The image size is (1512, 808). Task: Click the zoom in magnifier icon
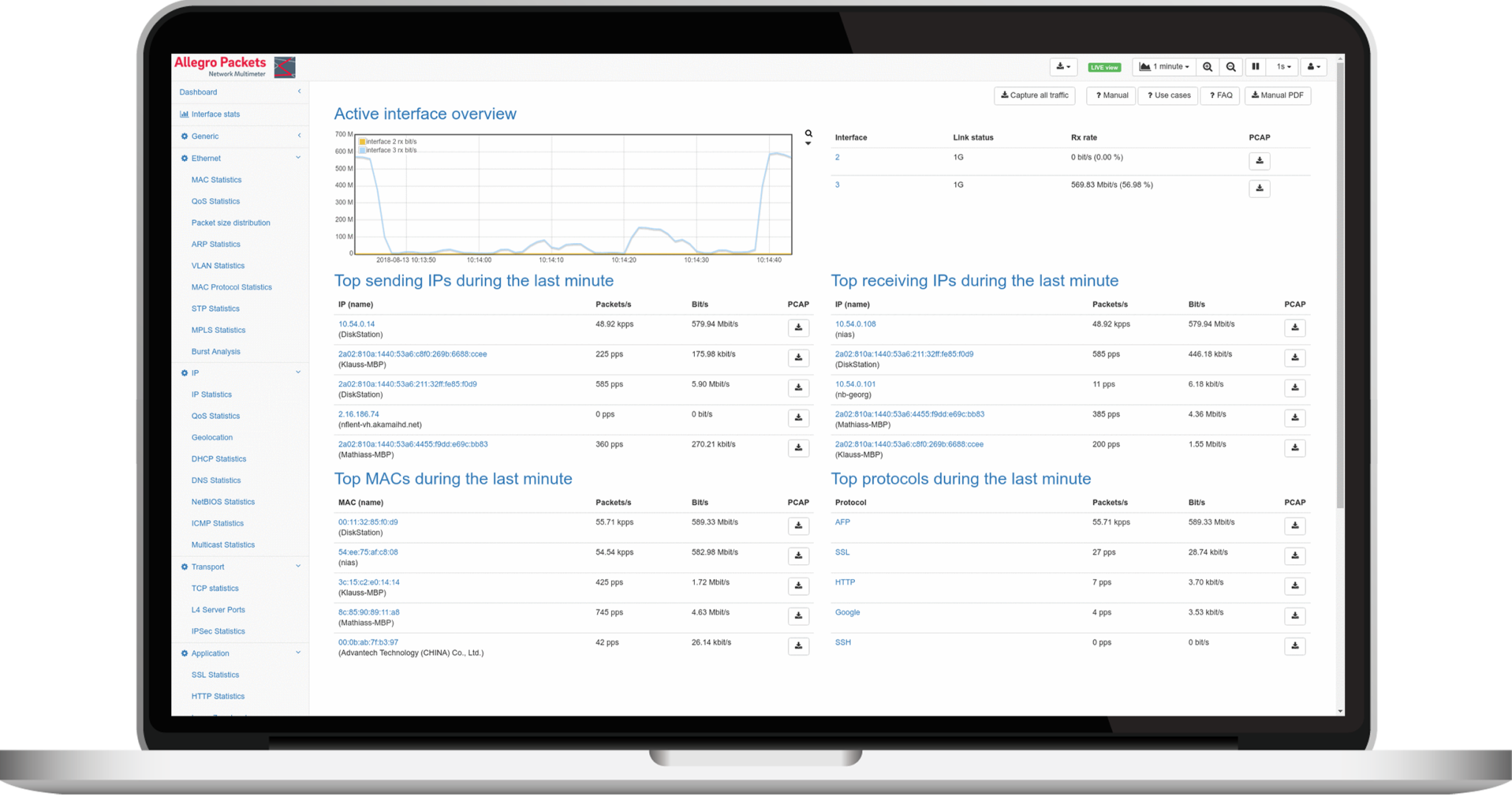pos(1207,67)
